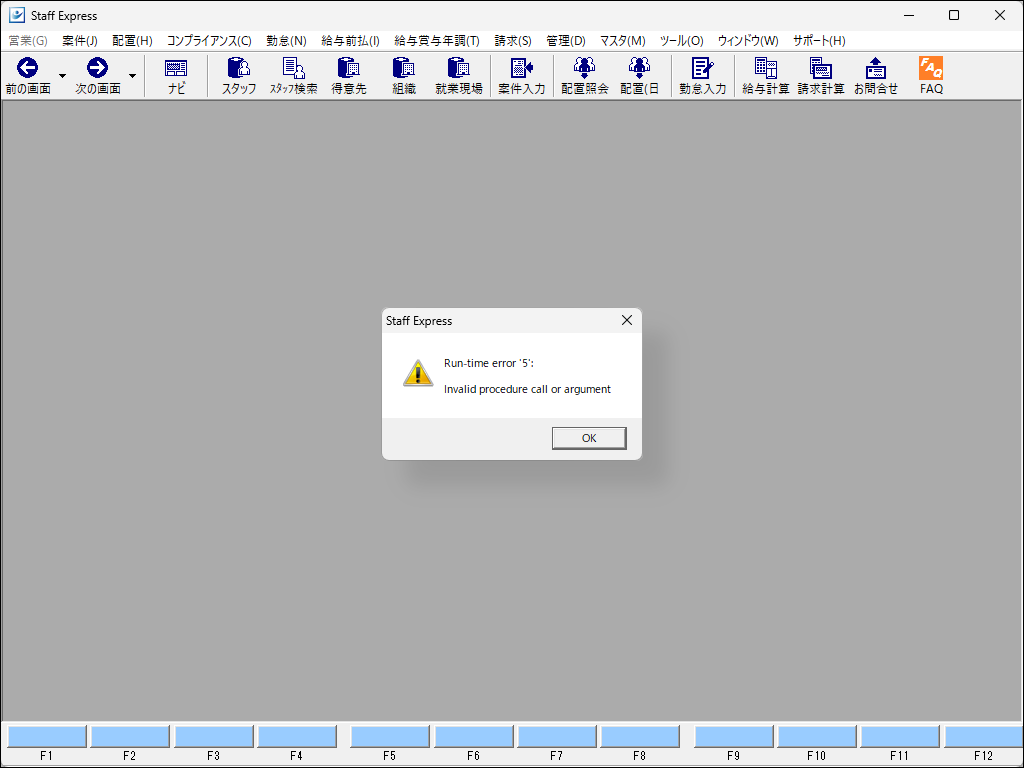Maximize the Staff Express main window
The width and height of the screenshot is (1024, 768).
(954, 15)
